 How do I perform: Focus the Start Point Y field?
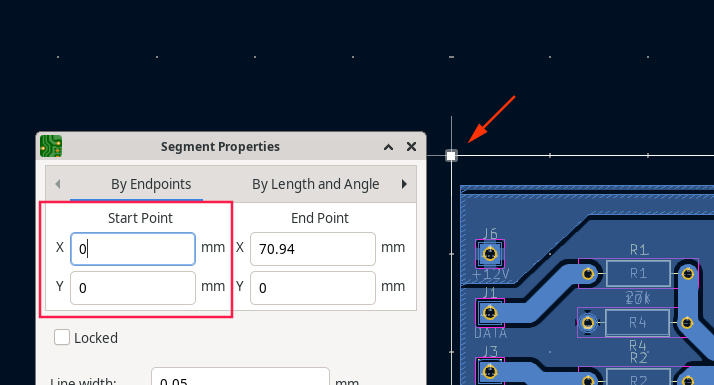(133, 288)
